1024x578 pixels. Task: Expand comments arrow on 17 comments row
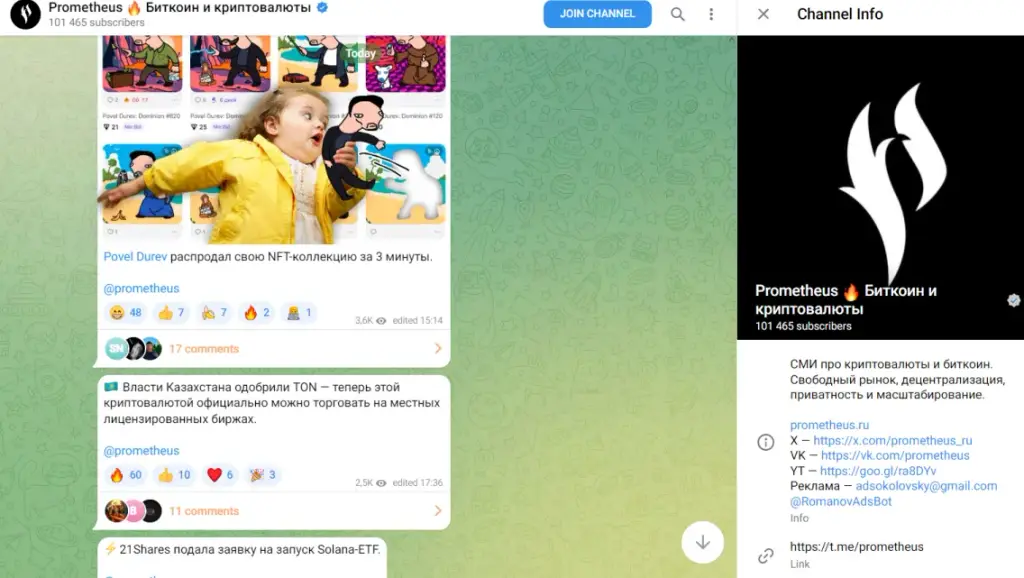tap(438, 349)
